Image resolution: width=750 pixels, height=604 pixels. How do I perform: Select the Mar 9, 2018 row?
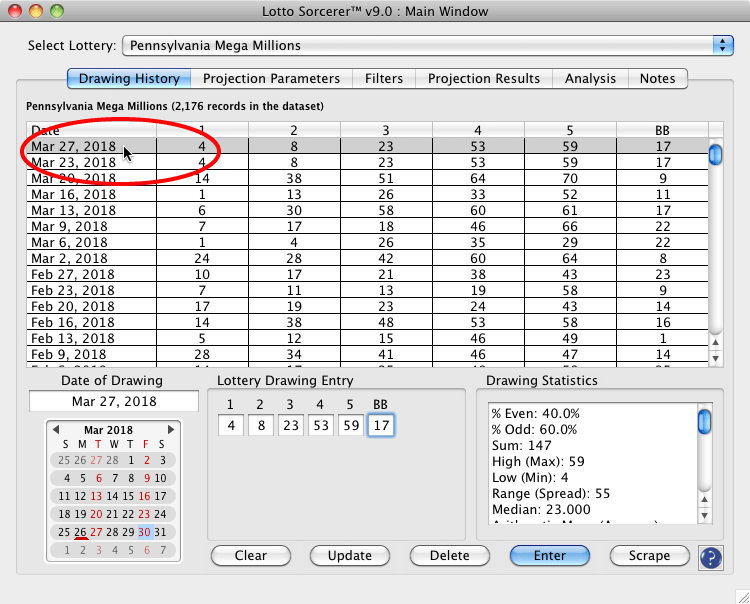367,226
